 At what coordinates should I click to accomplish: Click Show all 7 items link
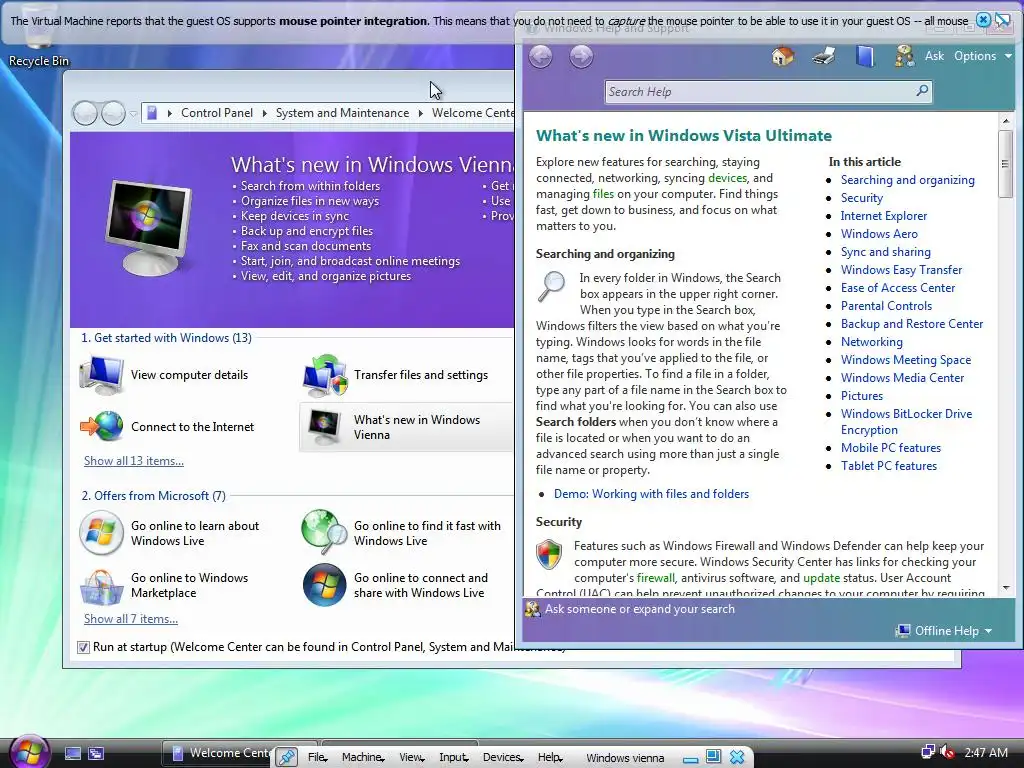131,619
